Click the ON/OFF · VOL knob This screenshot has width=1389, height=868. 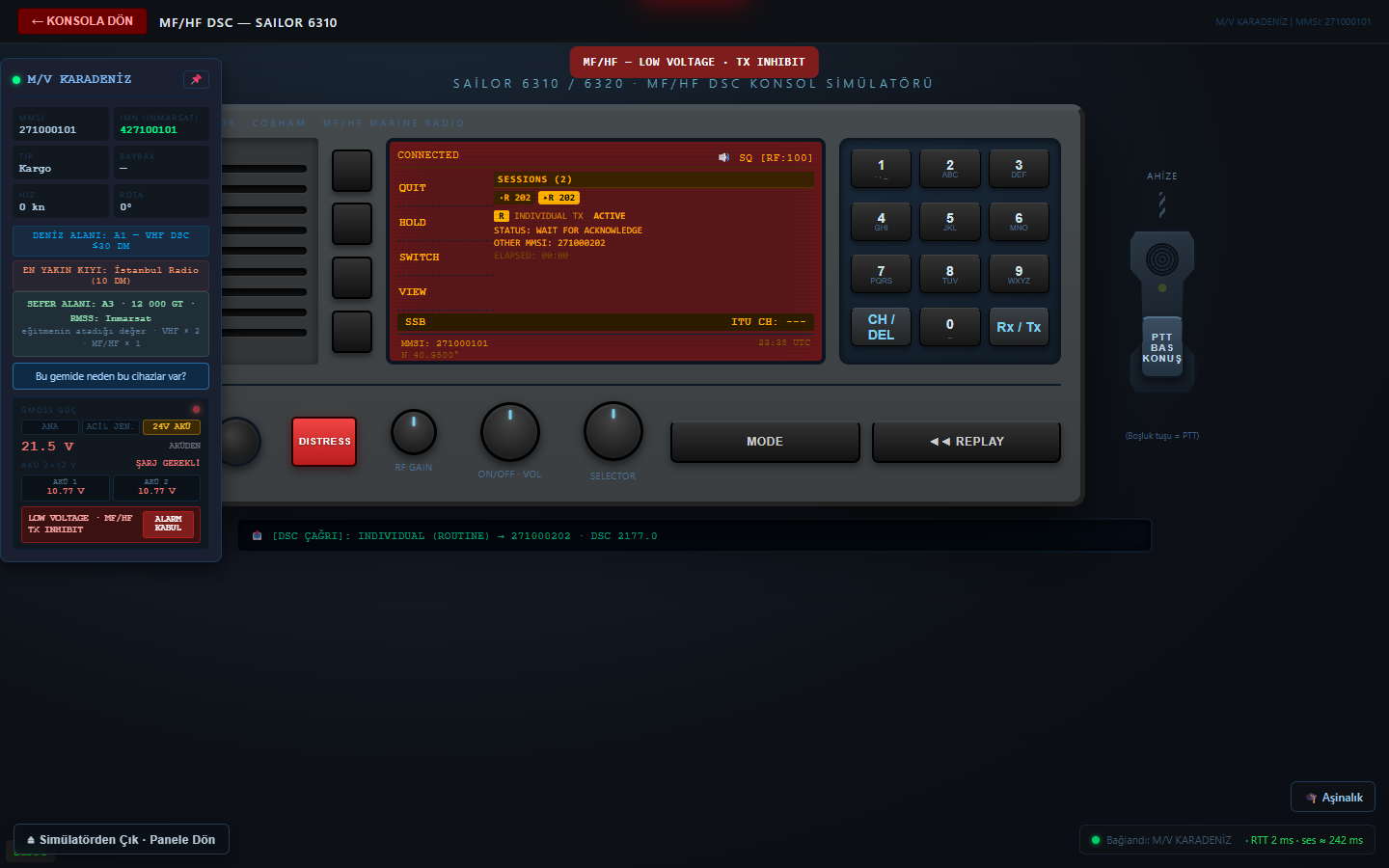510,432
